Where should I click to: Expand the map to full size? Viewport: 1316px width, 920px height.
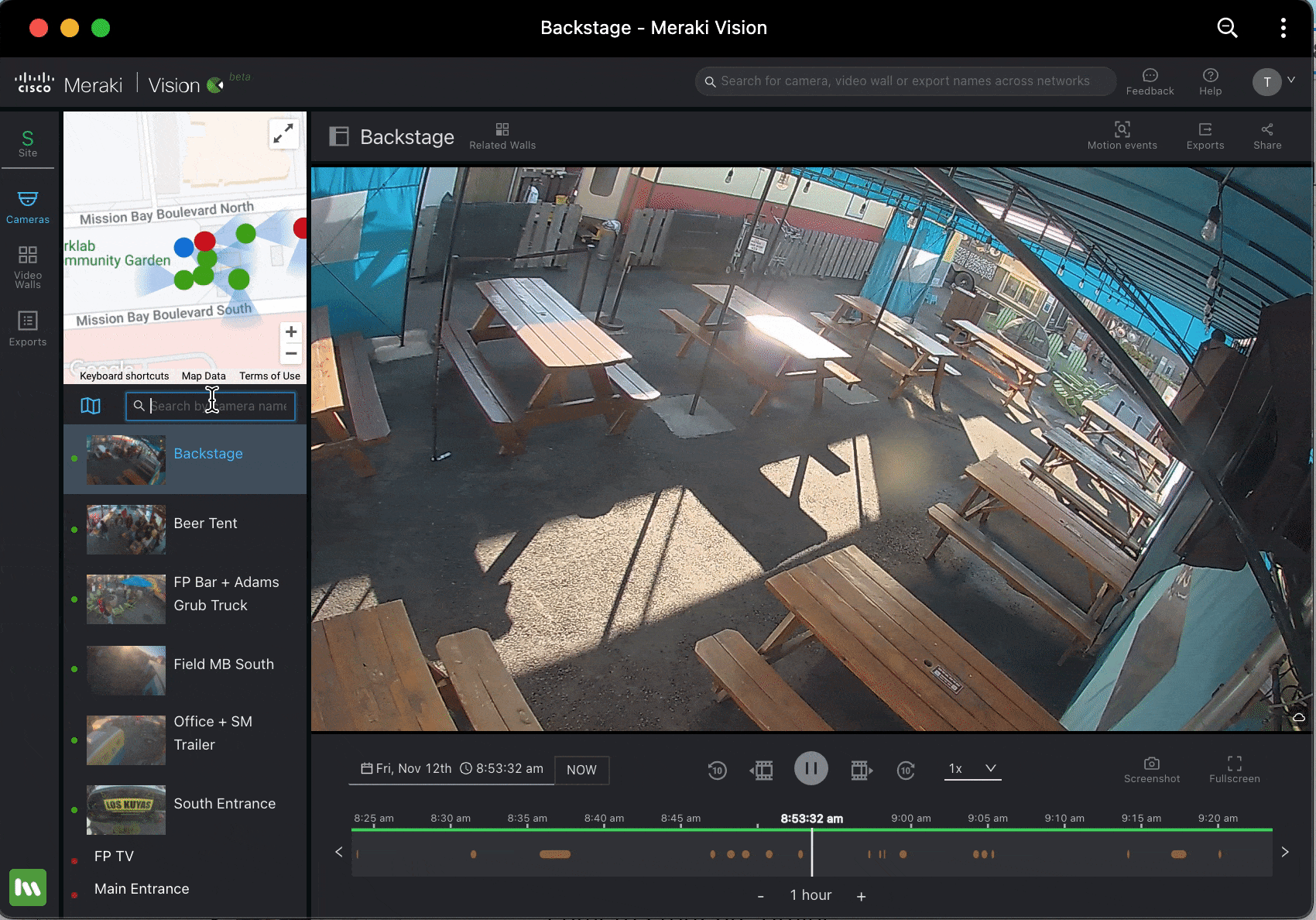point(283,133)
